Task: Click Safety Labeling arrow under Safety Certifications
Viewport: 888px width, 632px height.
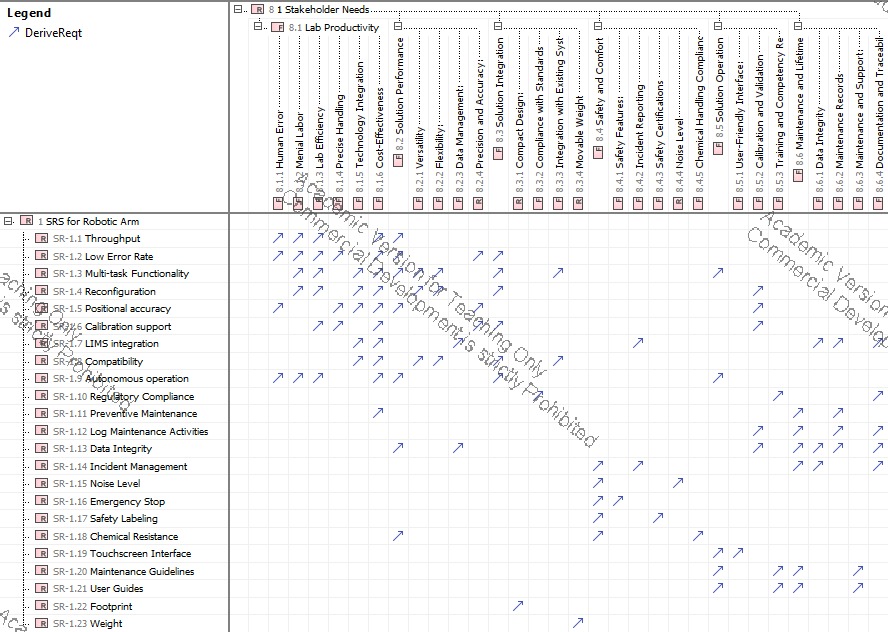Action: (x=658, y=518)
